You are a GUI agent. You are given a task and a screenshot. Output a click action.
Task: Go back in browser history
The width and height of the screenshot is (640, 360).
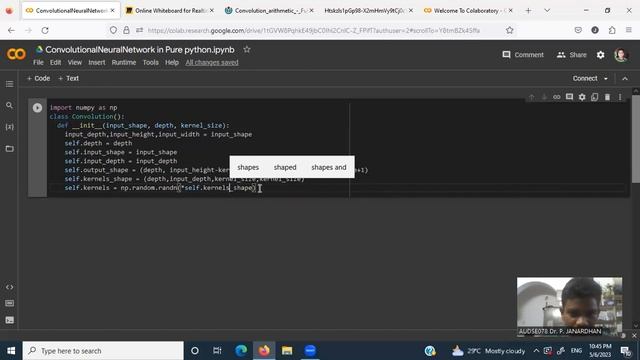(x=11, y=30)
